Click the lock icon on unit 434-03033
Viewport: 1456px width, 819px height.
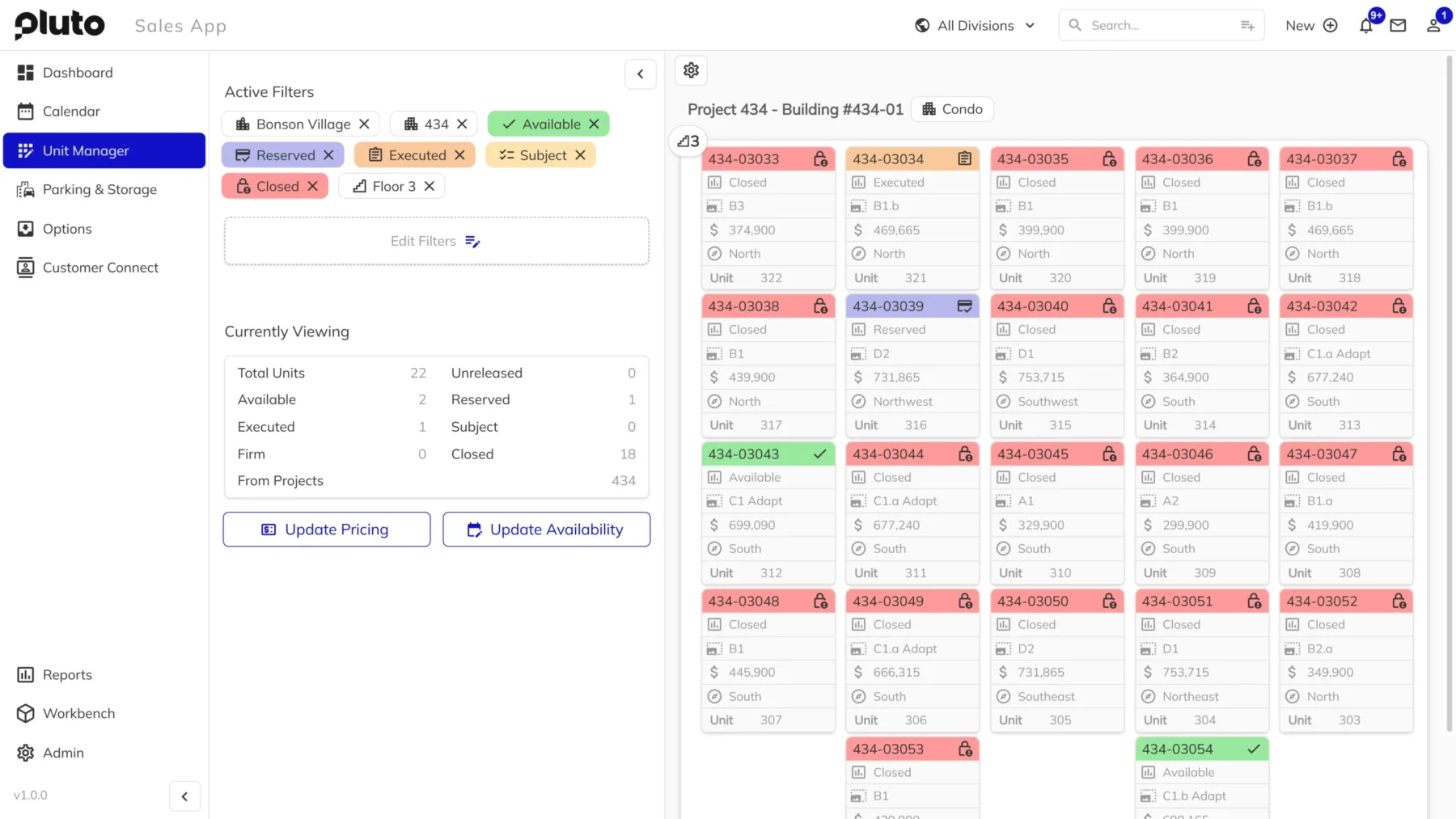820,159
